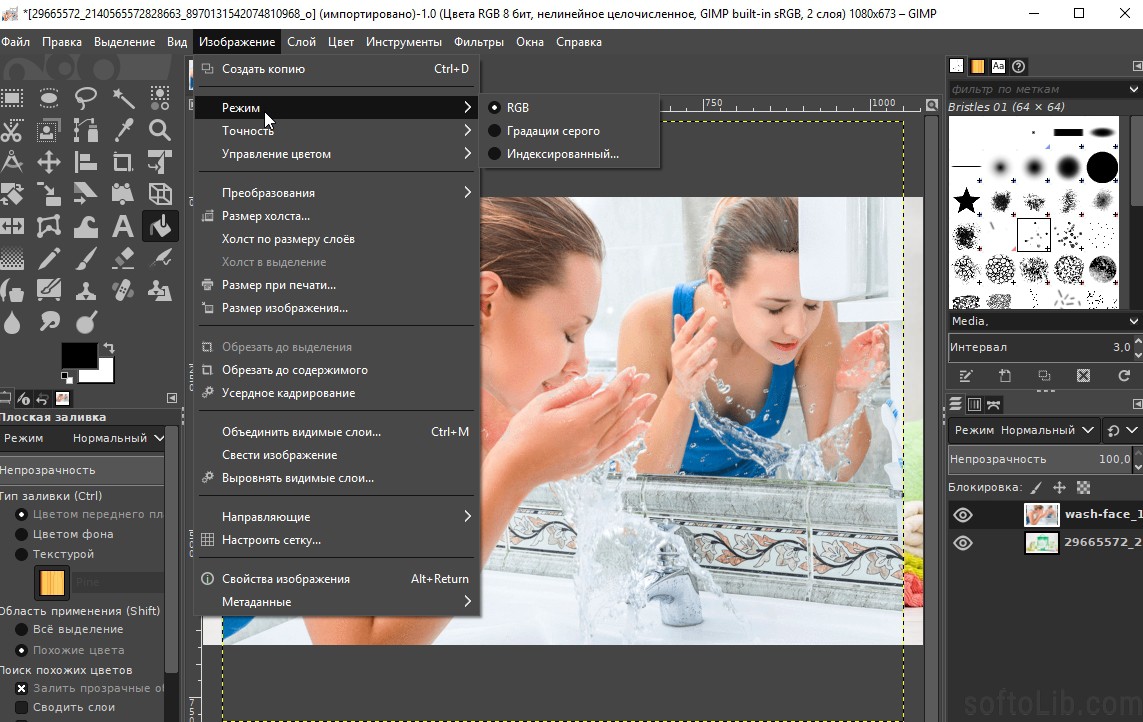Open the Фильтры menu
This screenshot has height=722, width=1143.
coord(478,42)
